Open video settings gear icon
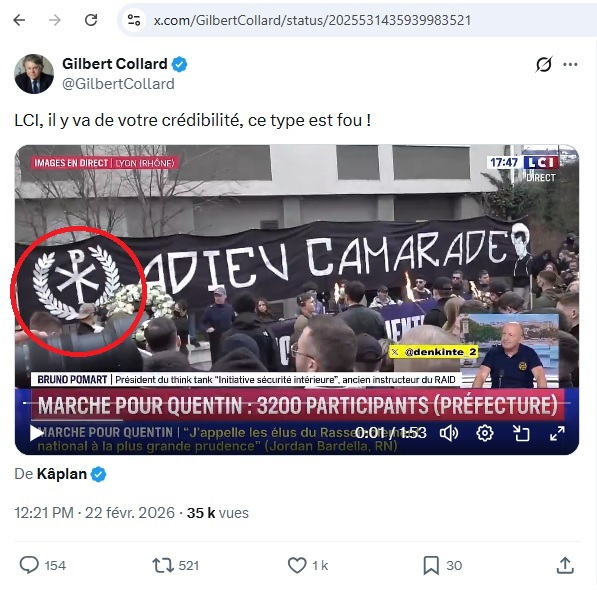This screenshot has height=590, width=597. pos(485,433)
